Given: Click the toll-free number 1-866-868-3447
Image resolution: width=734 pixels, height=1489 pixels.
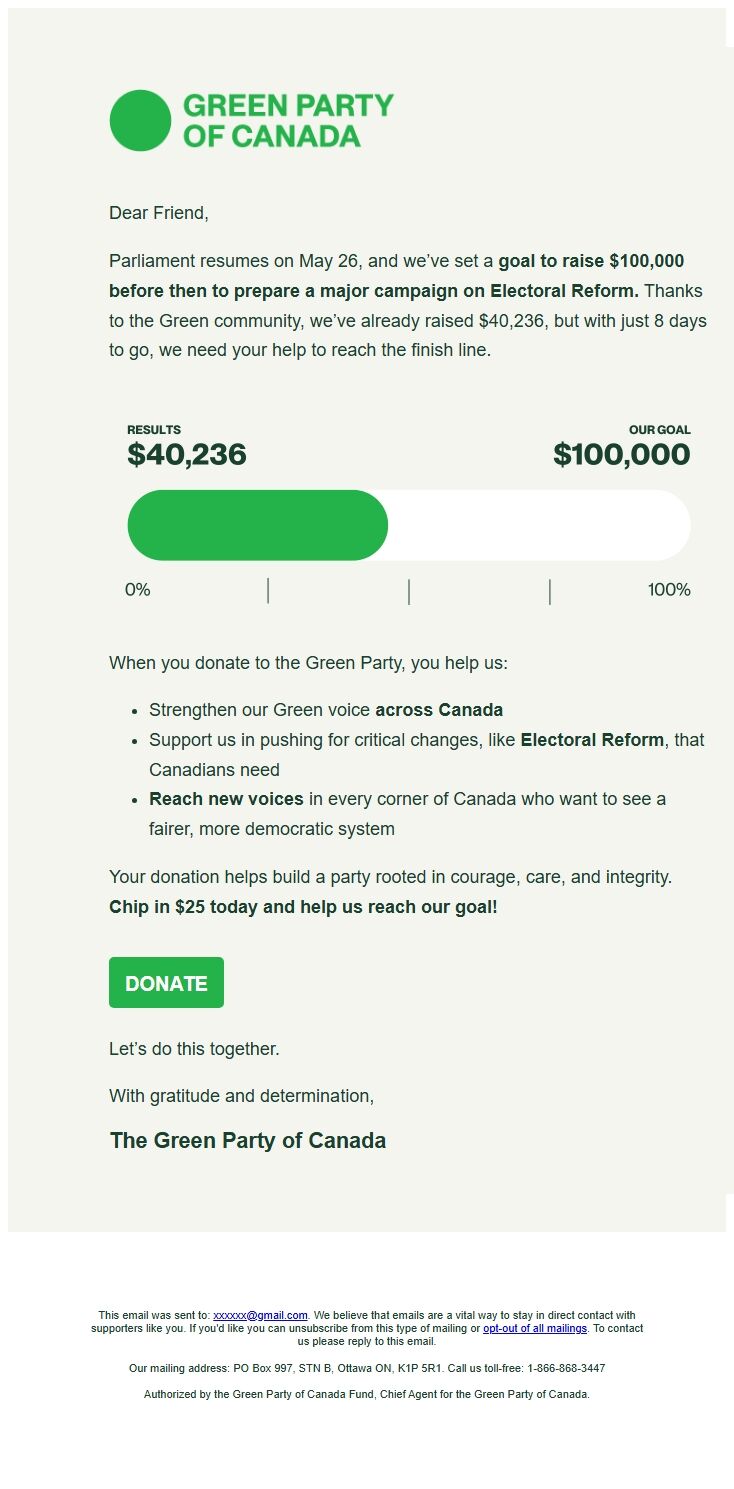Looking at the screenshot, I should (565, 1368).
